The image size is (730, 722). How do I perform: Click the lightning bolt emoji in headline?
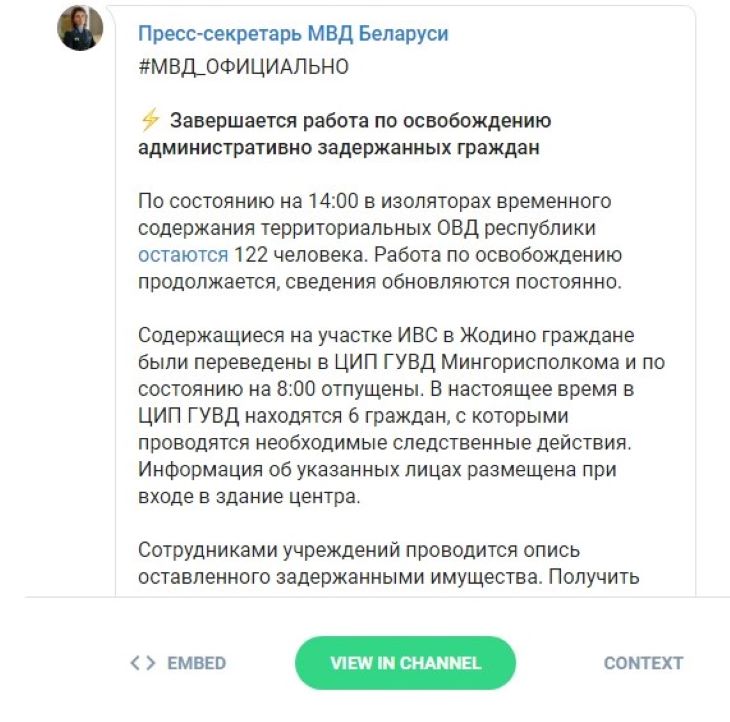coord(150,121)
